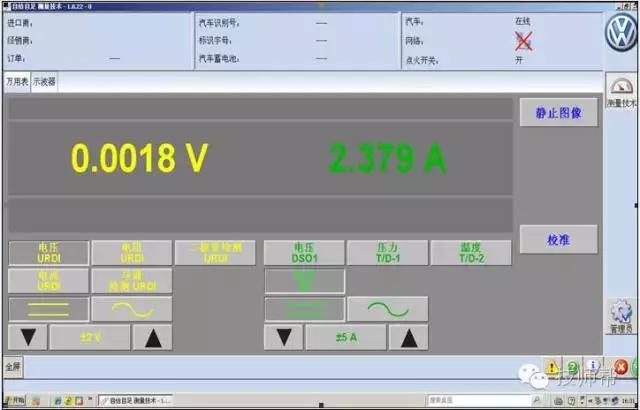Click the 2.379 A current reading
This screenshot has width=640, height=410.
point(388,158)
